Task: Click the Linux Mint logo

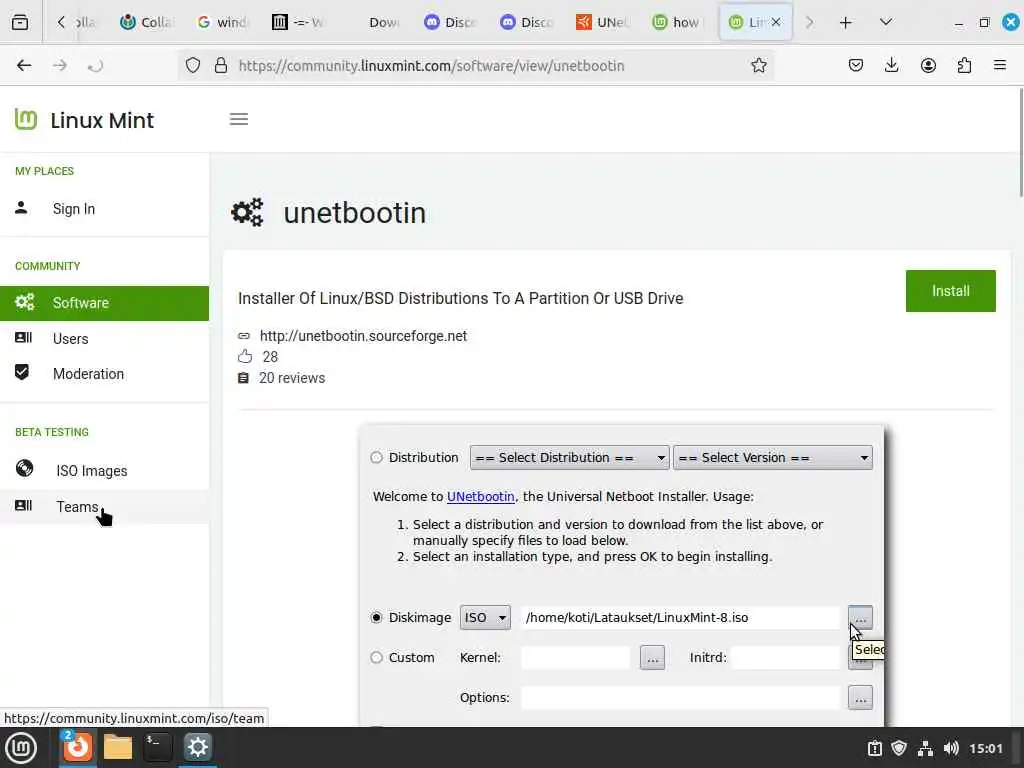Action: point(84,120)
